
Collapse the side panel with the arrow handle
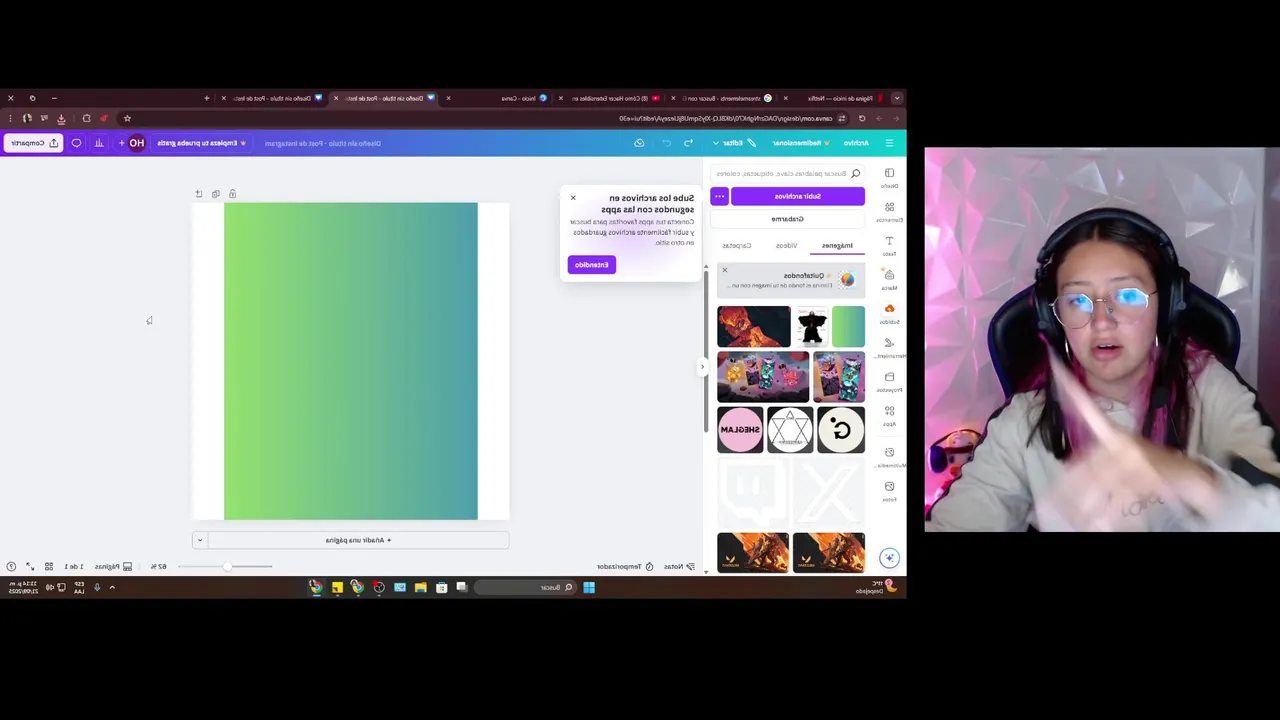coord(702,367)
